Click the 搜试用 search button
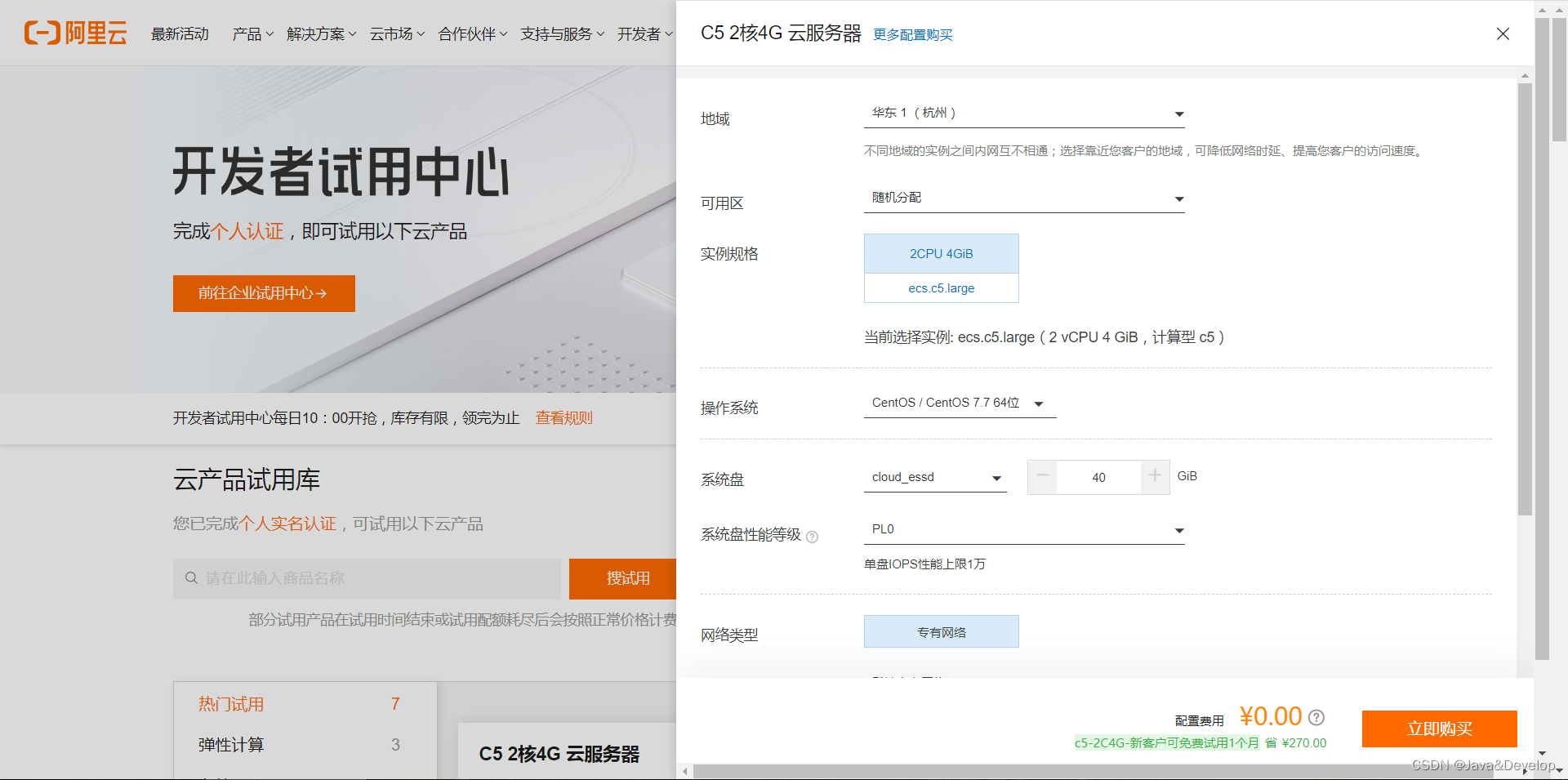 click(623, 578)
